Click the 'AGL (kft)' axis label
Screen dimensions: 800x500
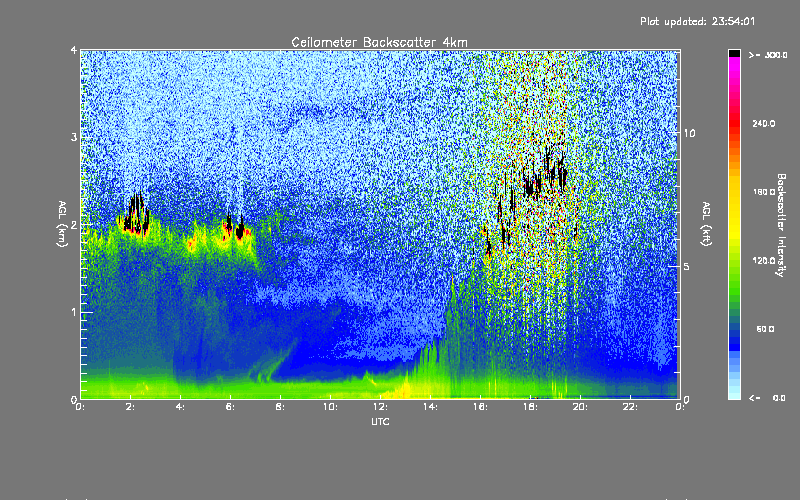(x=707, y=224)
